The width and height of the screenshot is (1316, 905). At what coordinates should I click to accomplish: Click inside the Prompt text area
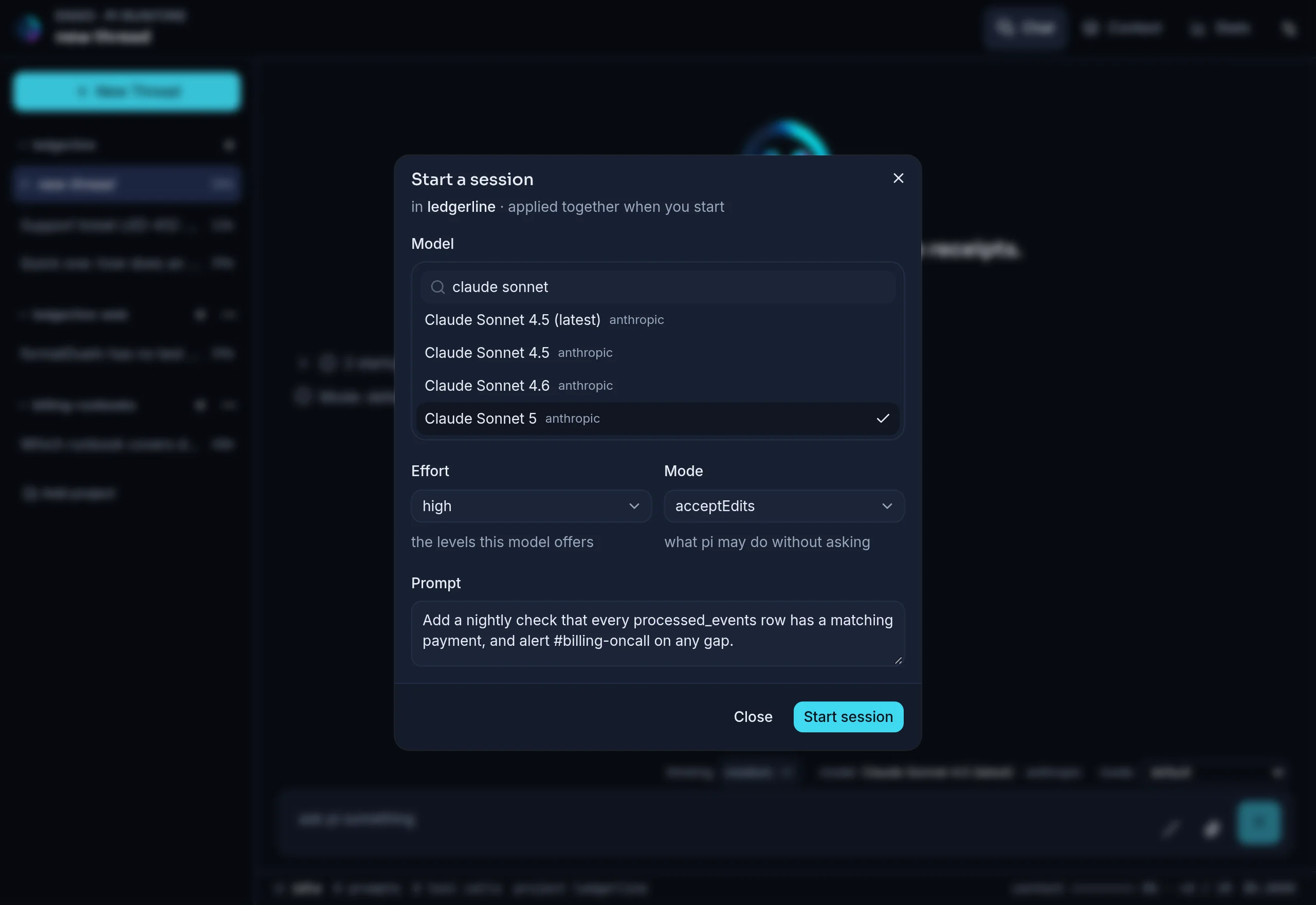pos(657,633)
